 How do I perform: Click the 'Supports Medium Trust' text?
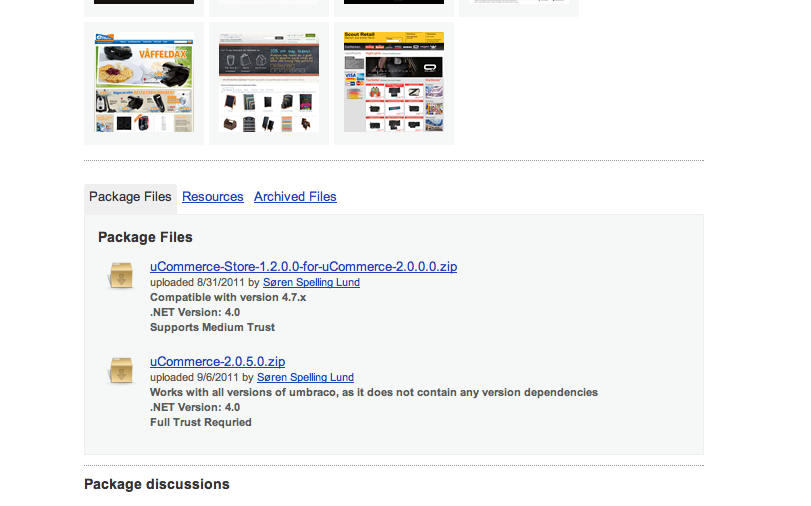click(x=213, y=328)
